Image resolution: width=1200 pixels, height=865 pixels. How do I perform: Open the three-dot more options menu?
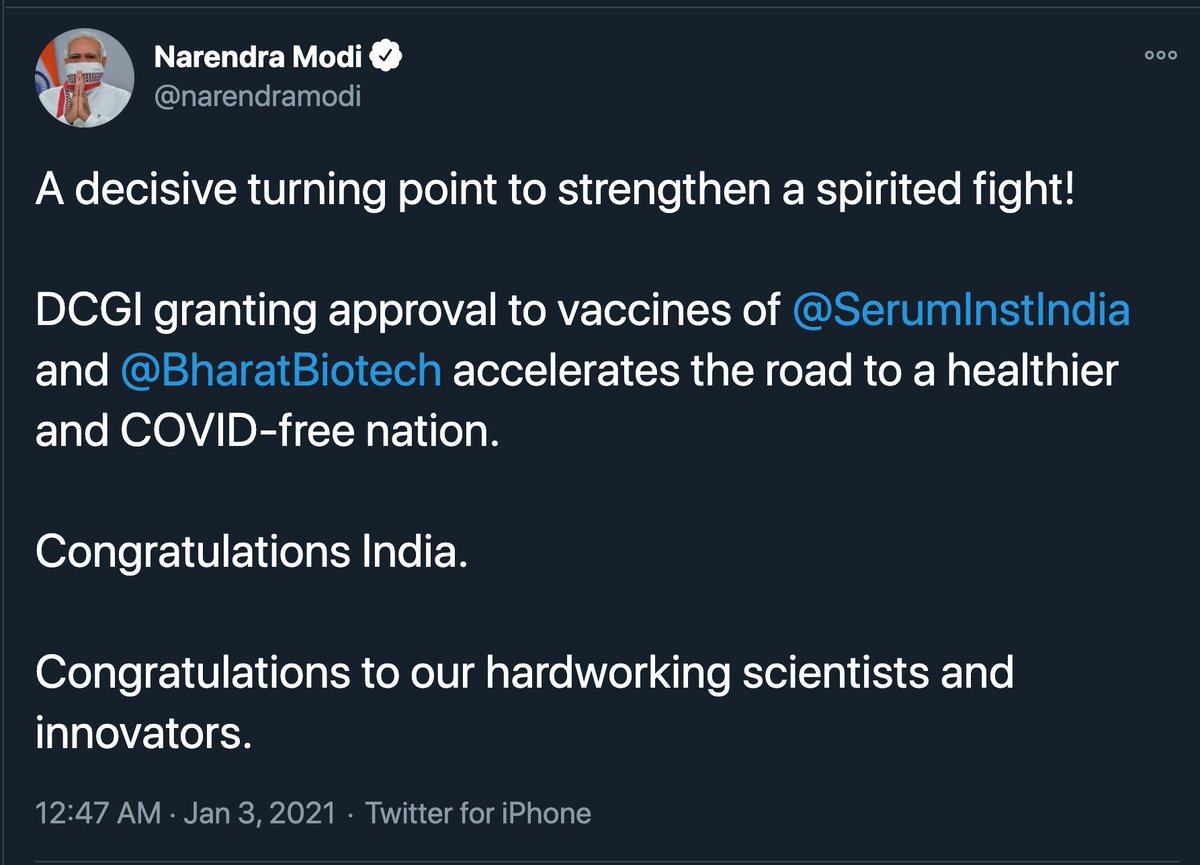click(1160, 56)
